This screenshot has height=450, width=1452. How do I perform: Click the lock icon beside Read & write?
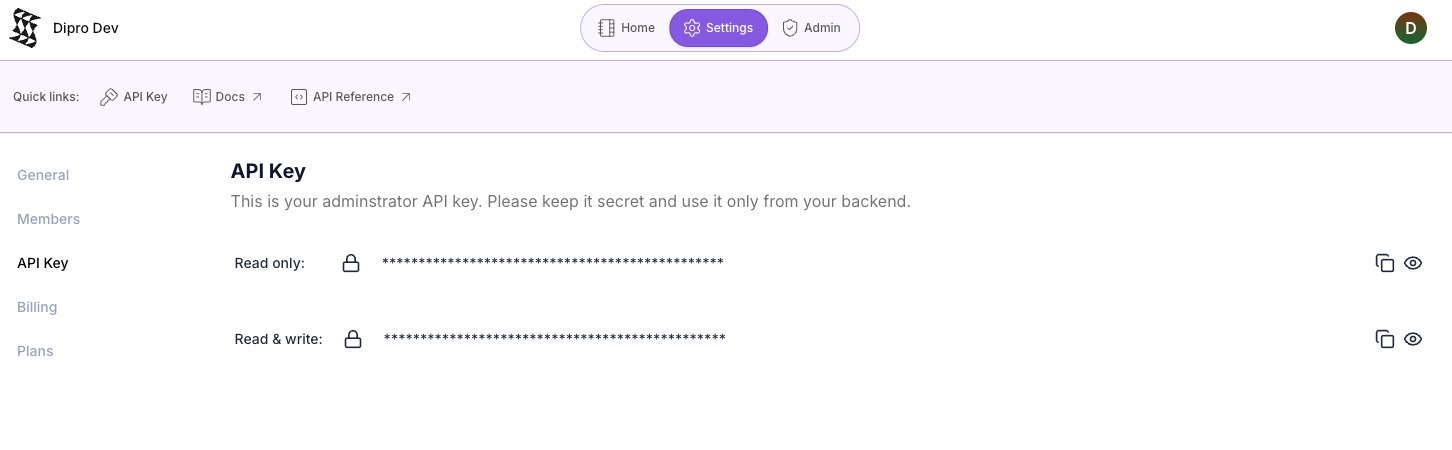coord(353,339)
